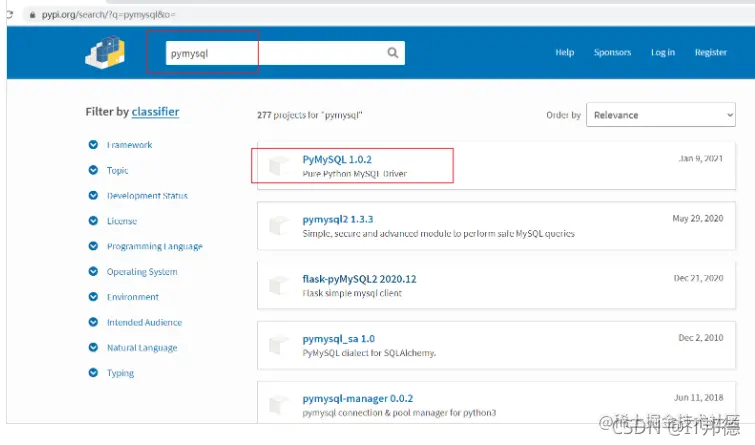The height and width of the screenshot is (445, 755).
Task: Open the flask-pyMySQL2 2020.12 result
Action: pos(359,279)
